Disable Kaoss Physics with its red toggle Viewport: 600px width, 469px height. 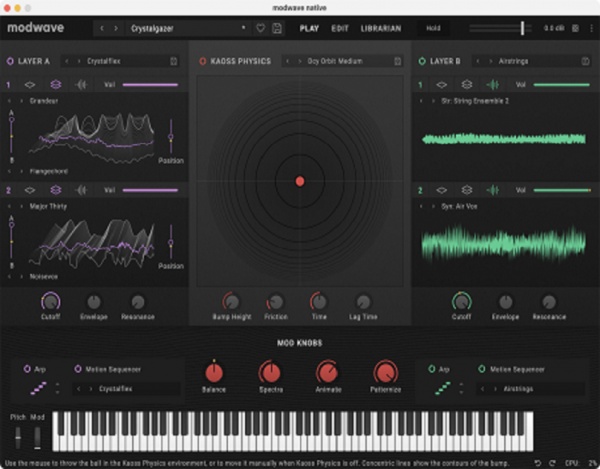tap(203, 61)
